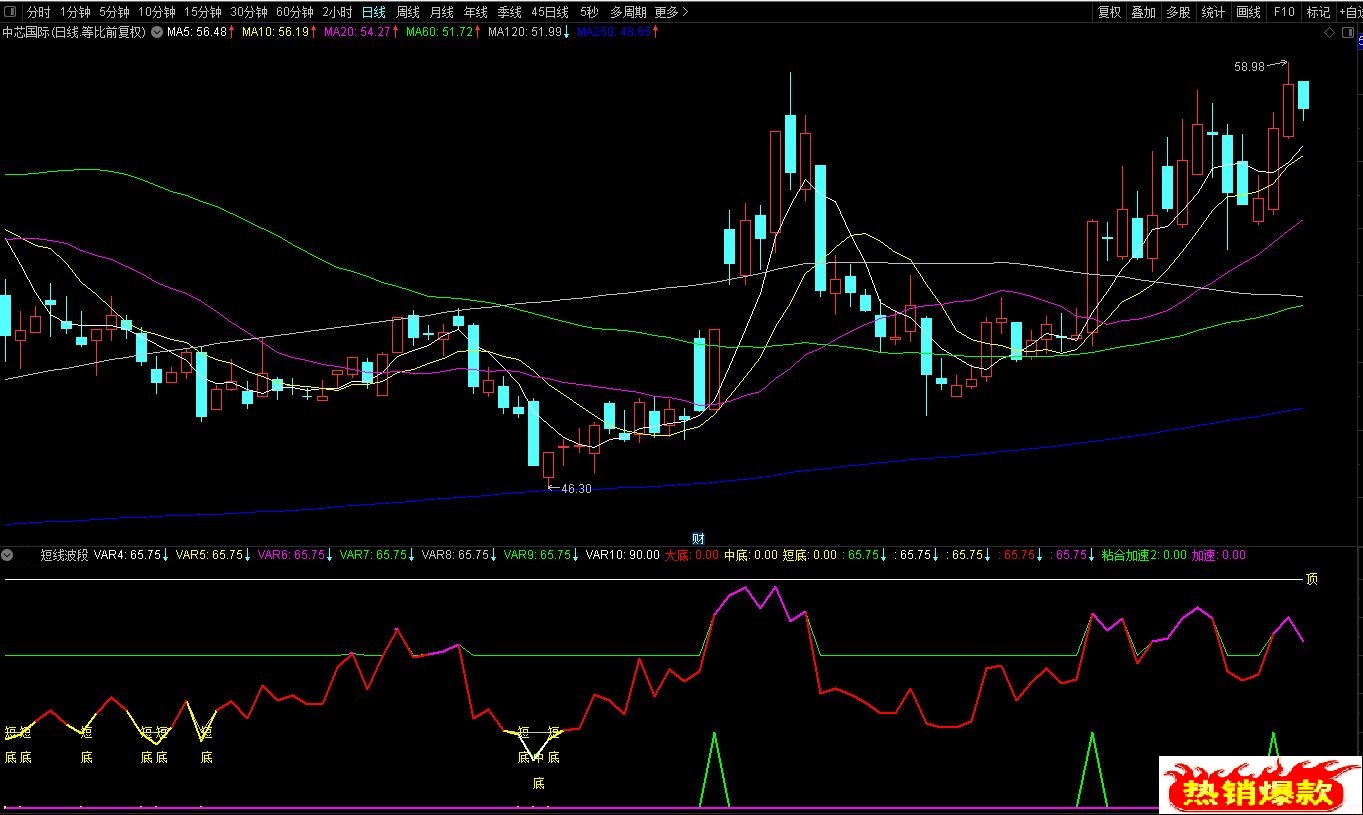Click the VAR10: 90.00 value
This screenshot has width=1363, height=815.
623,555
